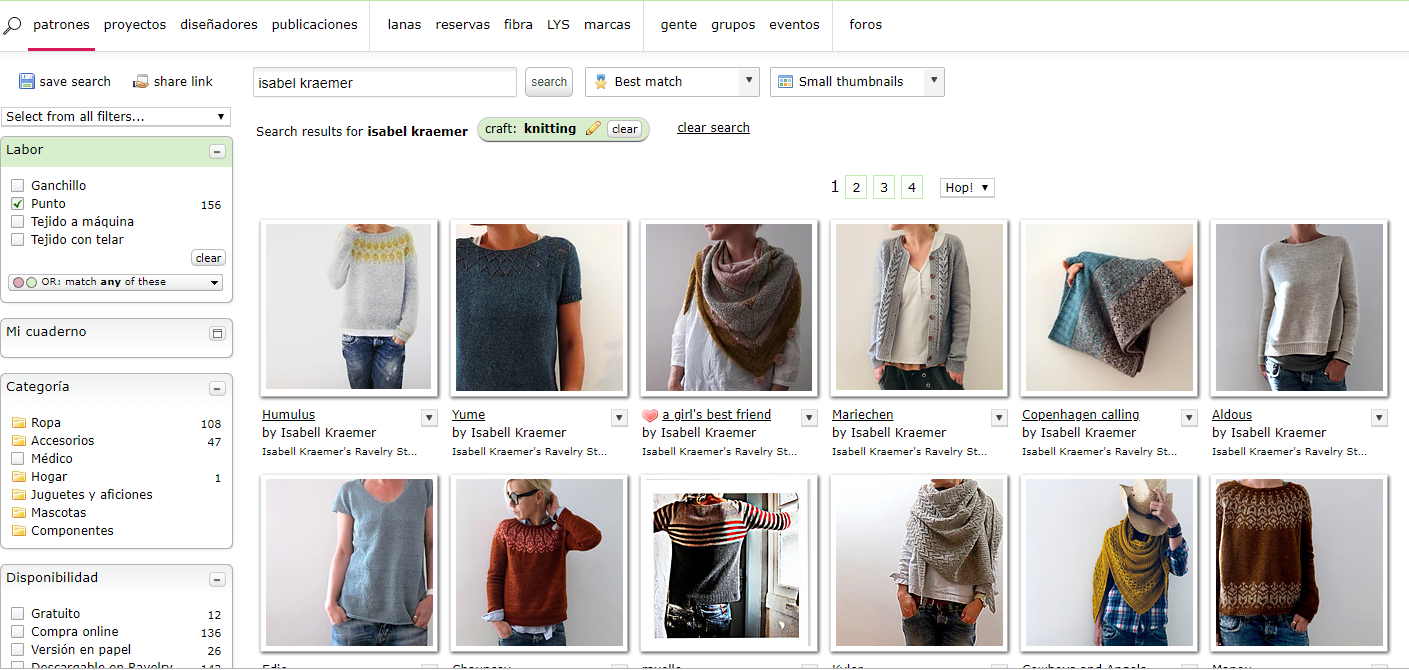
Task: Go to the lanas tab
Action: coord(404,25)
